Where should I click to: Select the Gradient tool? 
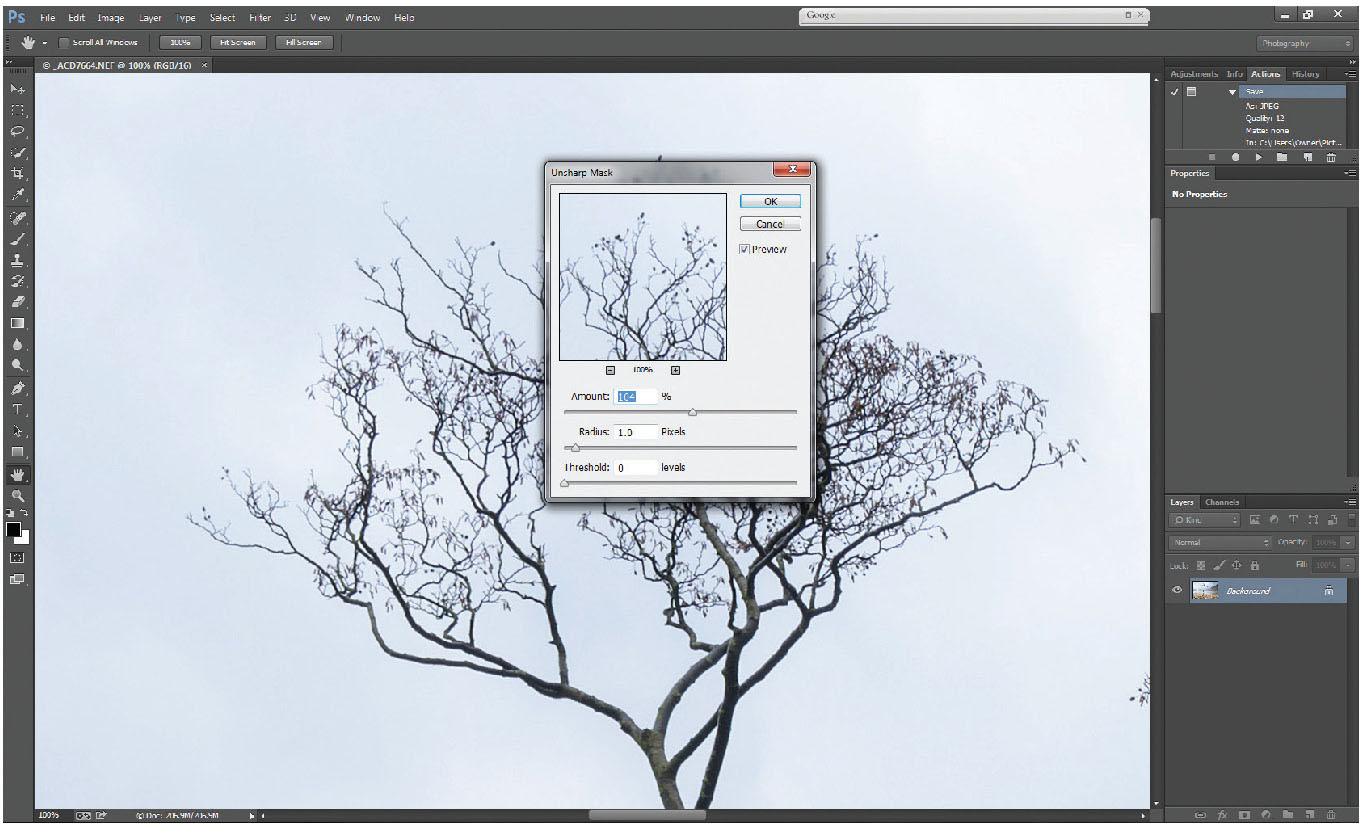point(18,324)
